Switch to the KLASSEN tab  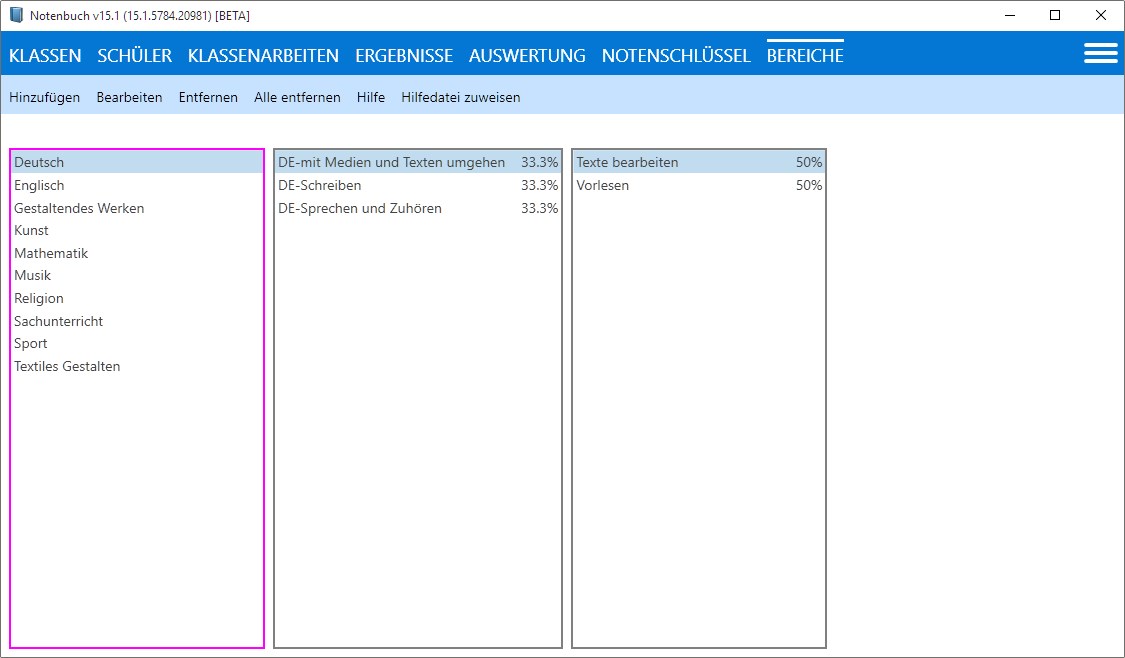click(x=45, y=56)
